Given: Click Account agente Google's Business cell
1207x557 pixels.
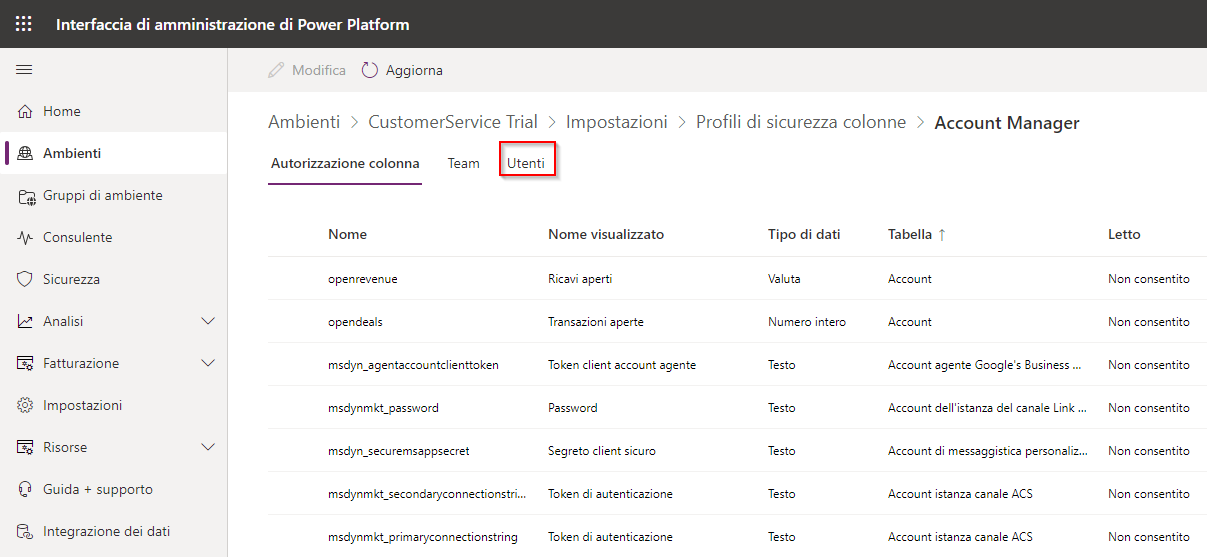Looking at the screenshot, I should 985,365.
